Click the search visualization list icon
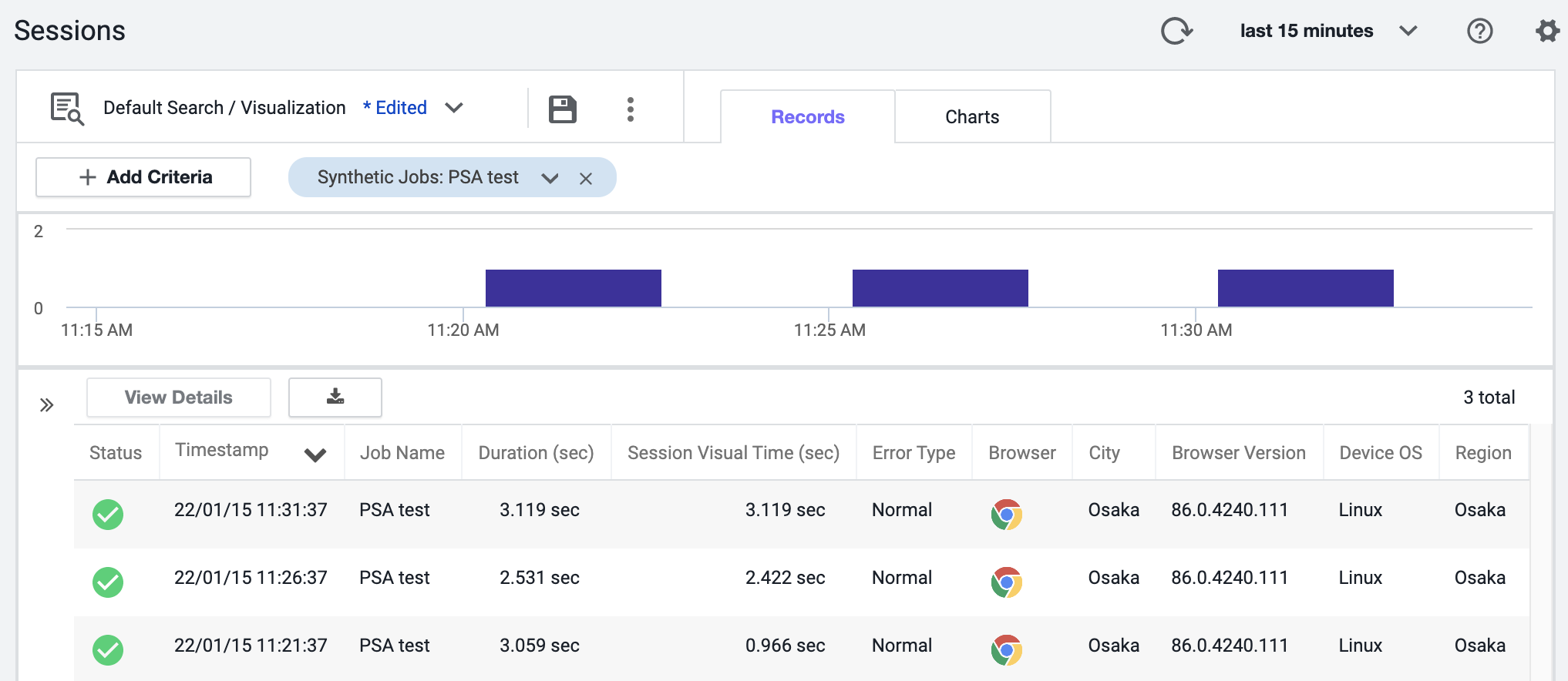Image resolution: width=1568 pixels, height=681 pixels. coord(67,109)
